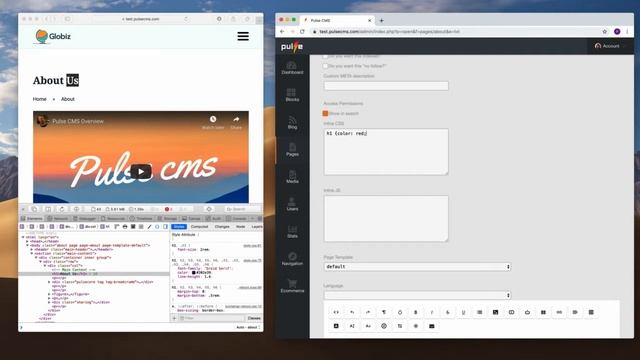The image size is (640, 360).
Task: Click the Home breadcrumb link
Action: point(40,99)
